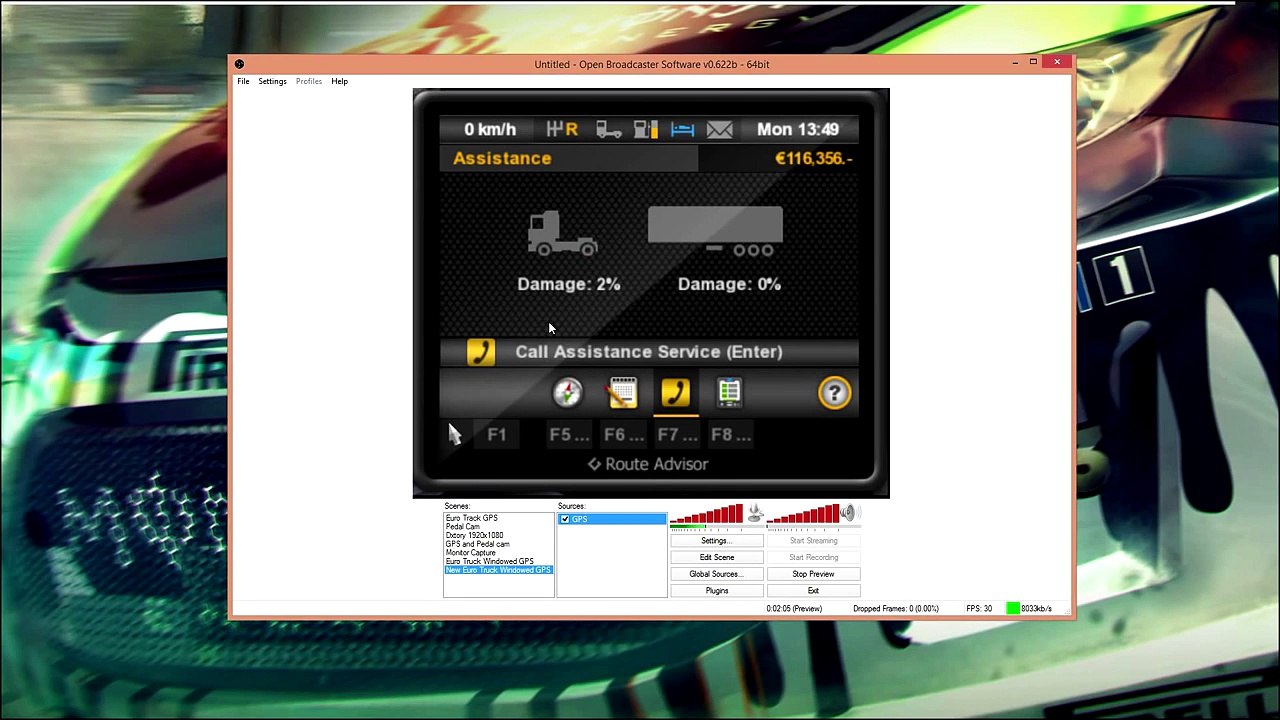1280x720 pixels.
Task: Click the 'Damage: 0%' trailer text
Action: (729, 284)
